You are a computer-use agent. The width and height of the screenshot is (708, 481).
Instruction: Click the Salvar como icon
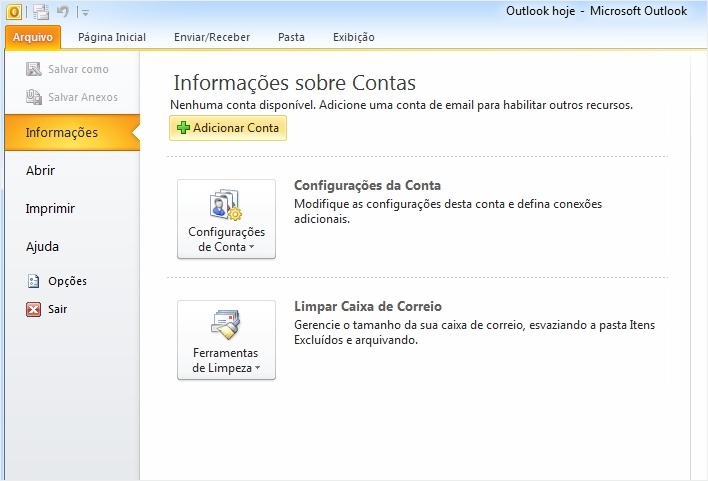pos(33,70)
